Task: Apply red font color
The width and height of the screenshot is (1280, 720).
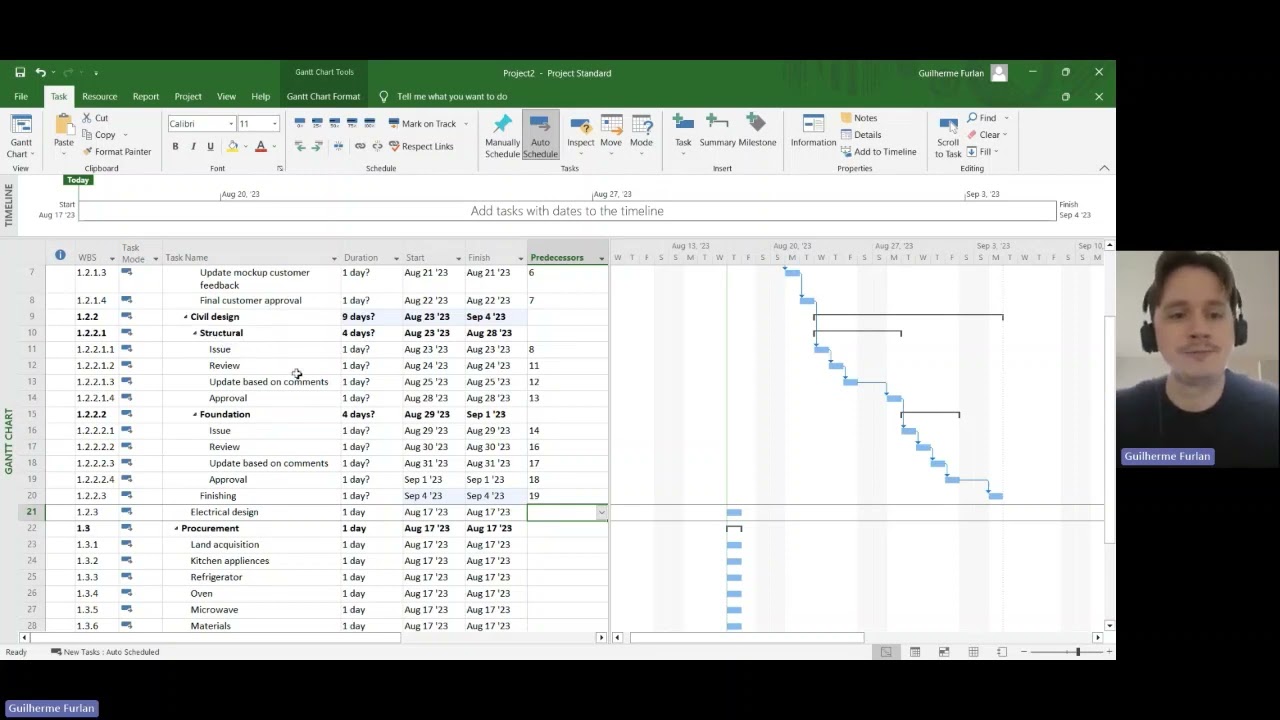Action: coord(261,146)
